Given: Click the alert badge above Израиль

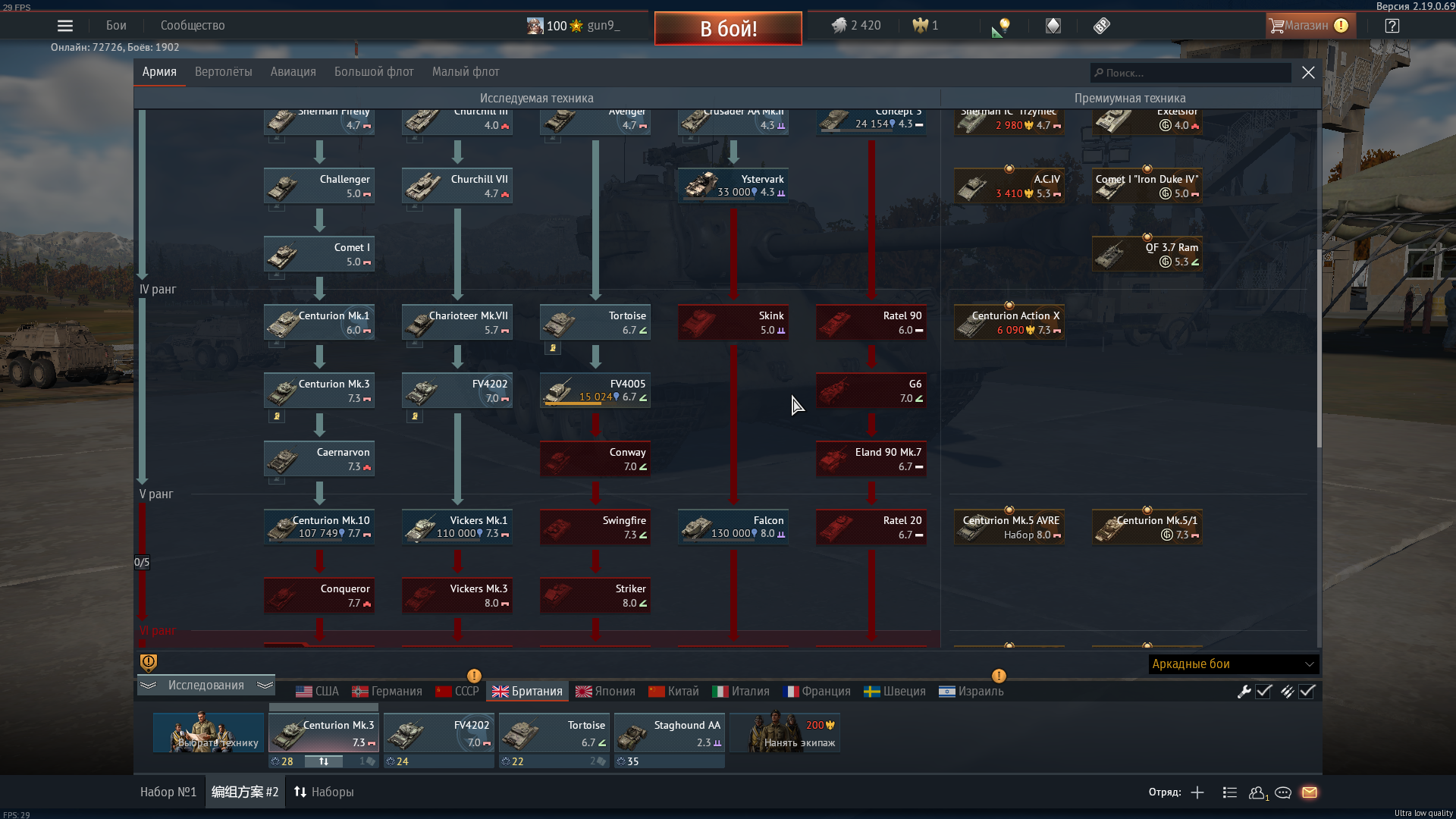Looking at the screenshot, I should click(999, 676).
